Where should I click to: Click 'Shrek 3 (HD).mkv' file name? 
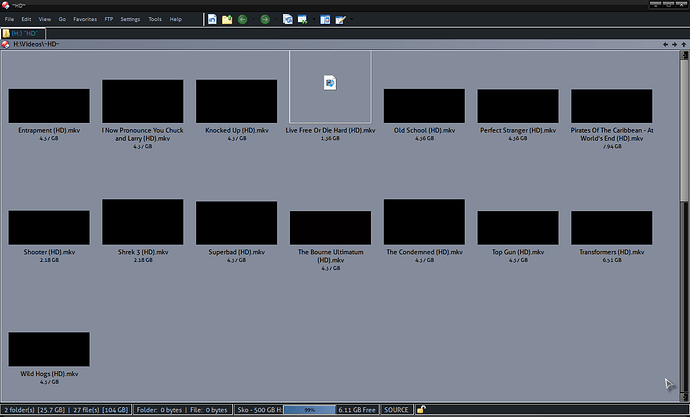tap(143, 252)
